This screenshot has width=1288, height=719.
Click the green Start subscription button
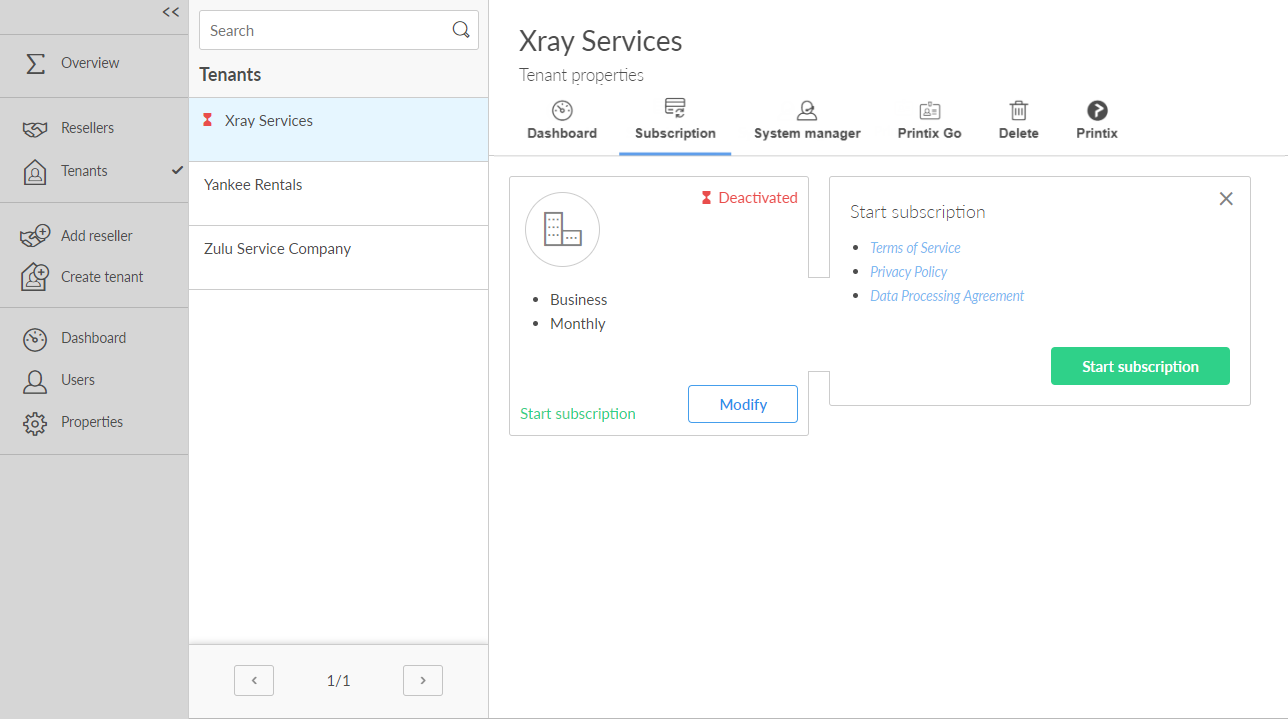pyautogui.click(x=1139, y=366)
